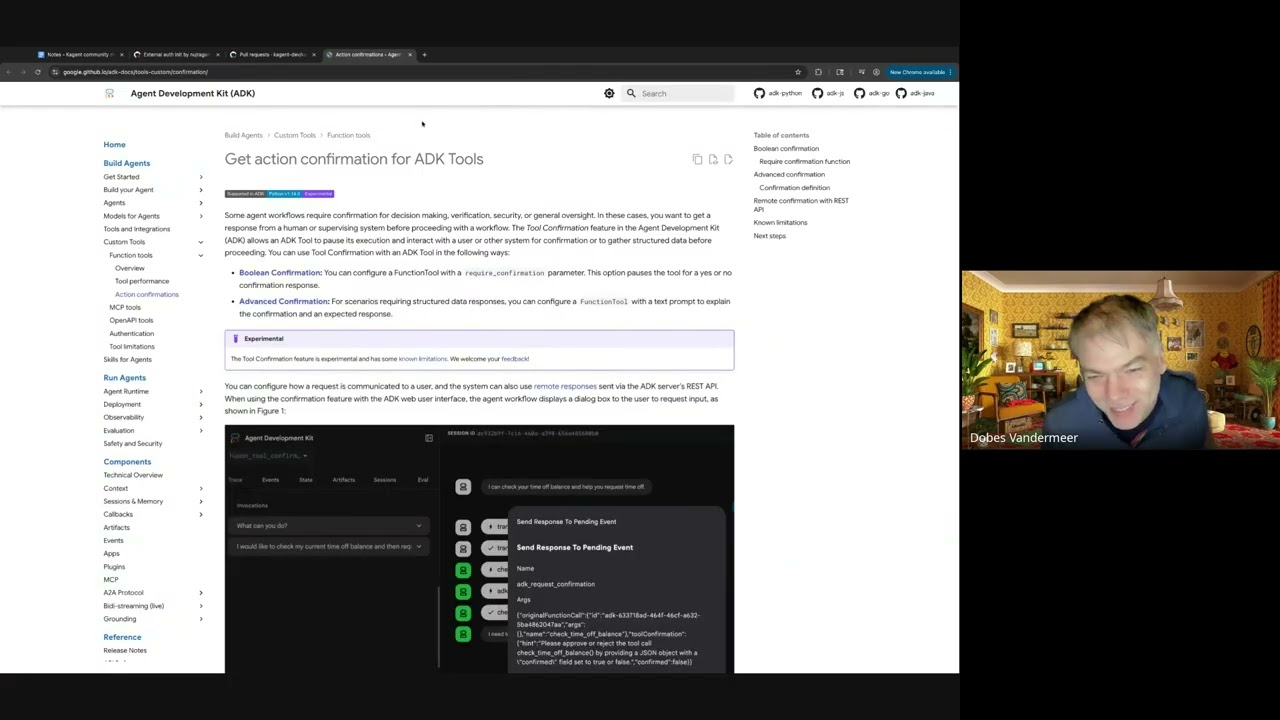1280x720 pixels.
Task: Click the Search input field
Action: [x=679, y=93]
